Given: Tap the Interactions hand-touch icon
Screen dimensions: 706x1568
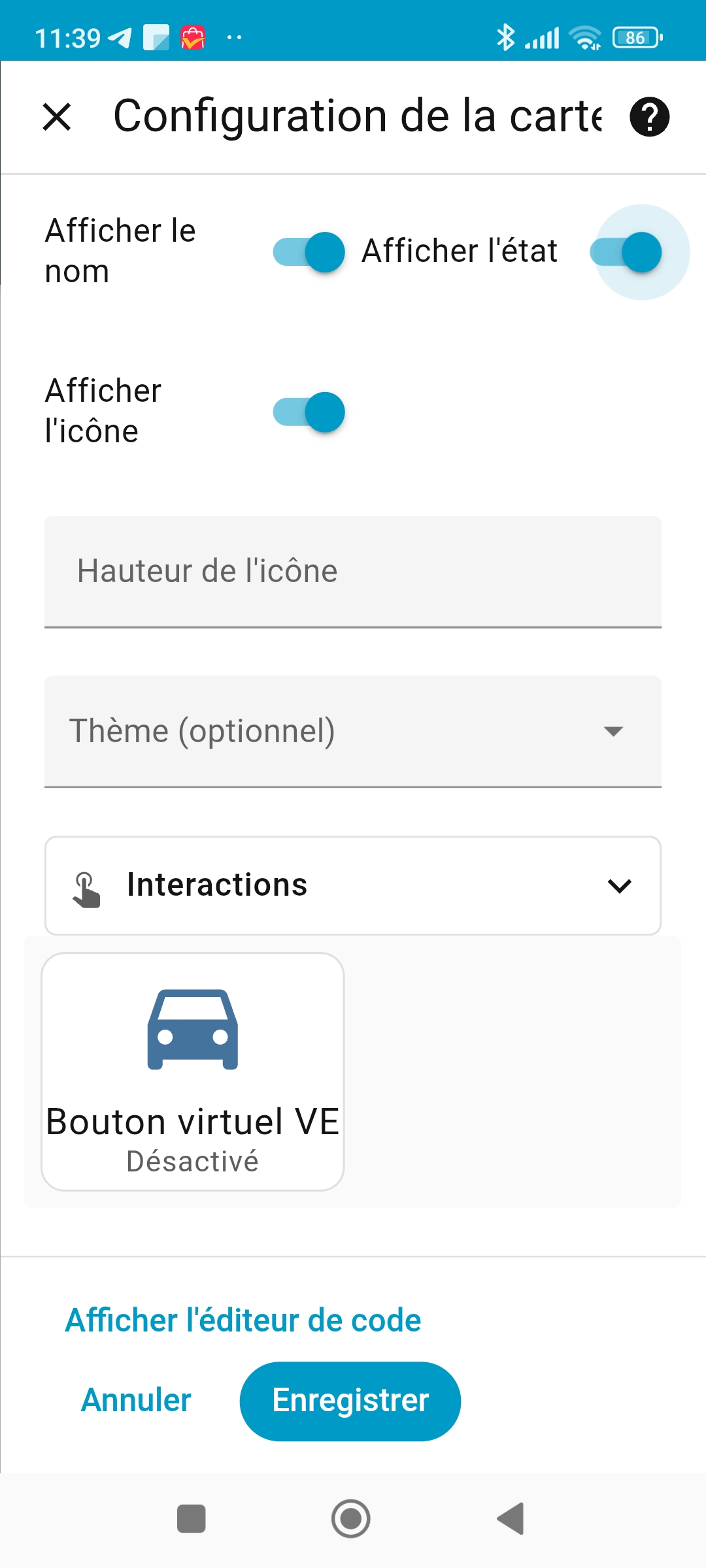Looking at the screenshot, I should click(x=86, y=889).
